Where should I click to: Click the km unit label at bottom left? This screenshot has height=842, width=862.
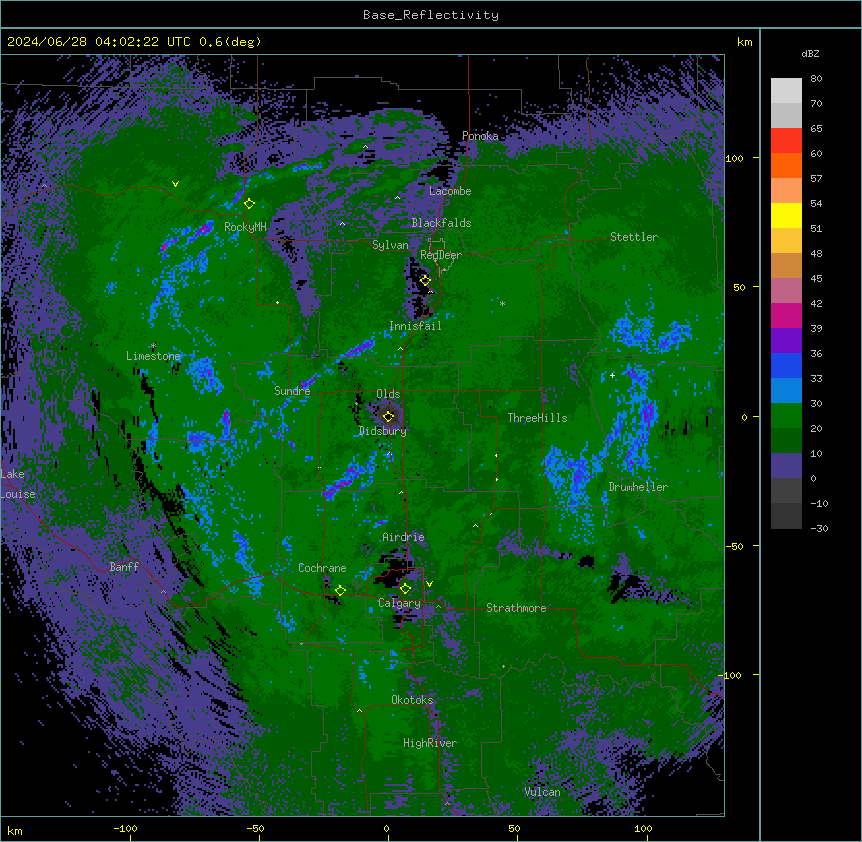pos(15,830)
